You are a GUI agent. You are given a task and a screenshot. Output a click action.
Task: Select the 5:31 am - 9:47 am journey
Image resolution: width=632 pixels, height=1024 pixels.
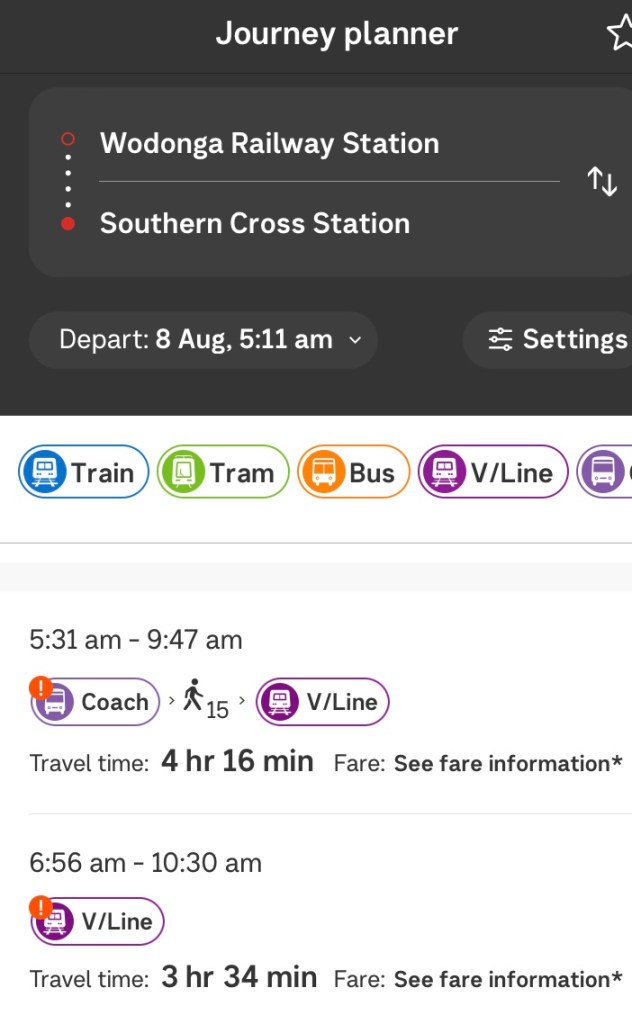[x=136, y=640]
